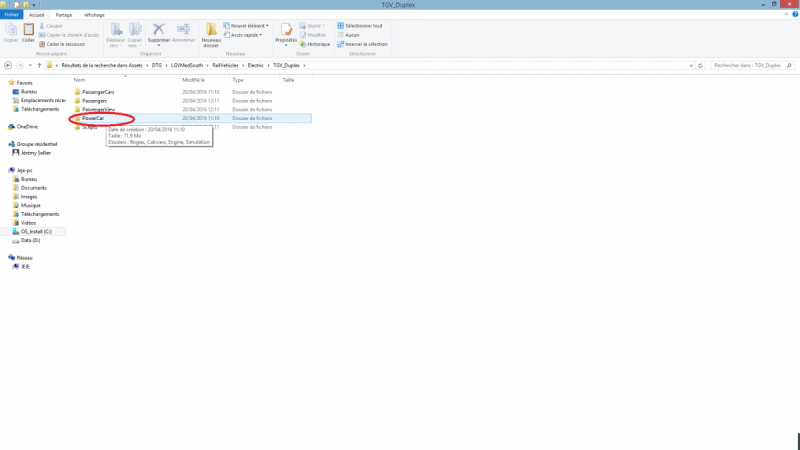Click the Coller (paste) icon

(x=29, y=31)
